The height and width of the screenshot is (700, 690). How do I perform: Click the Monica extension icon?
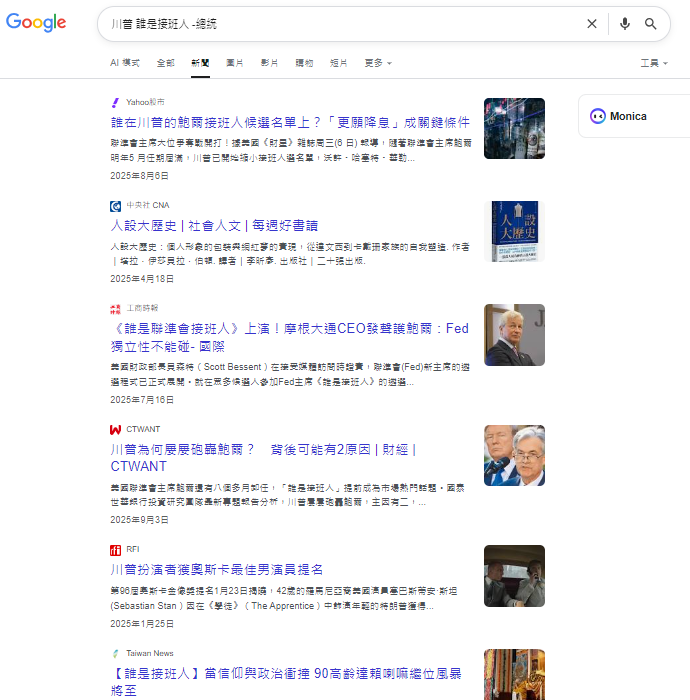click(598, 116)
